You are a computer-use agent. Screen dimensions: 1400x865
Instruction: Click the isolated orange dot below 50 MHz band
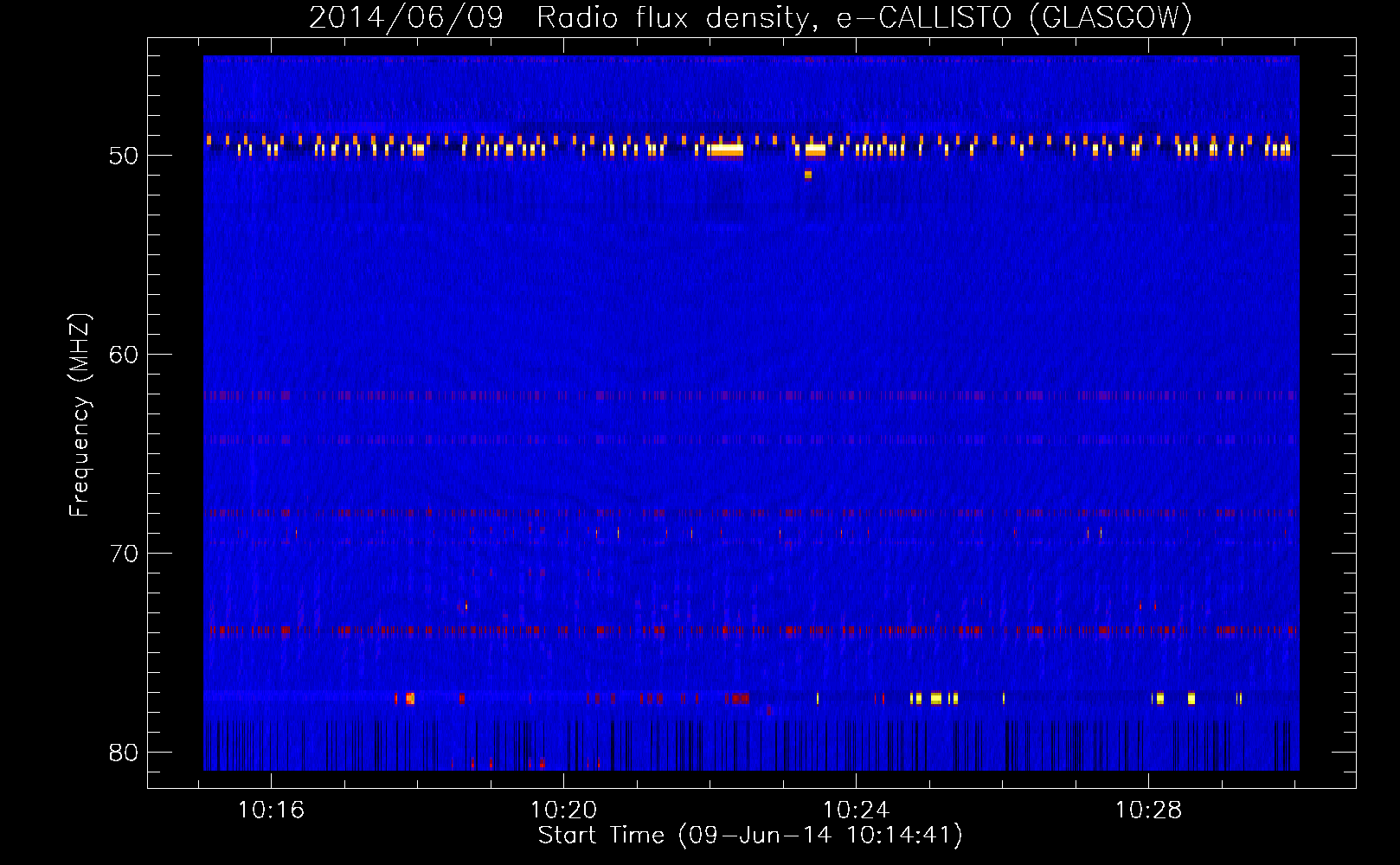click(x=808, y=175)
